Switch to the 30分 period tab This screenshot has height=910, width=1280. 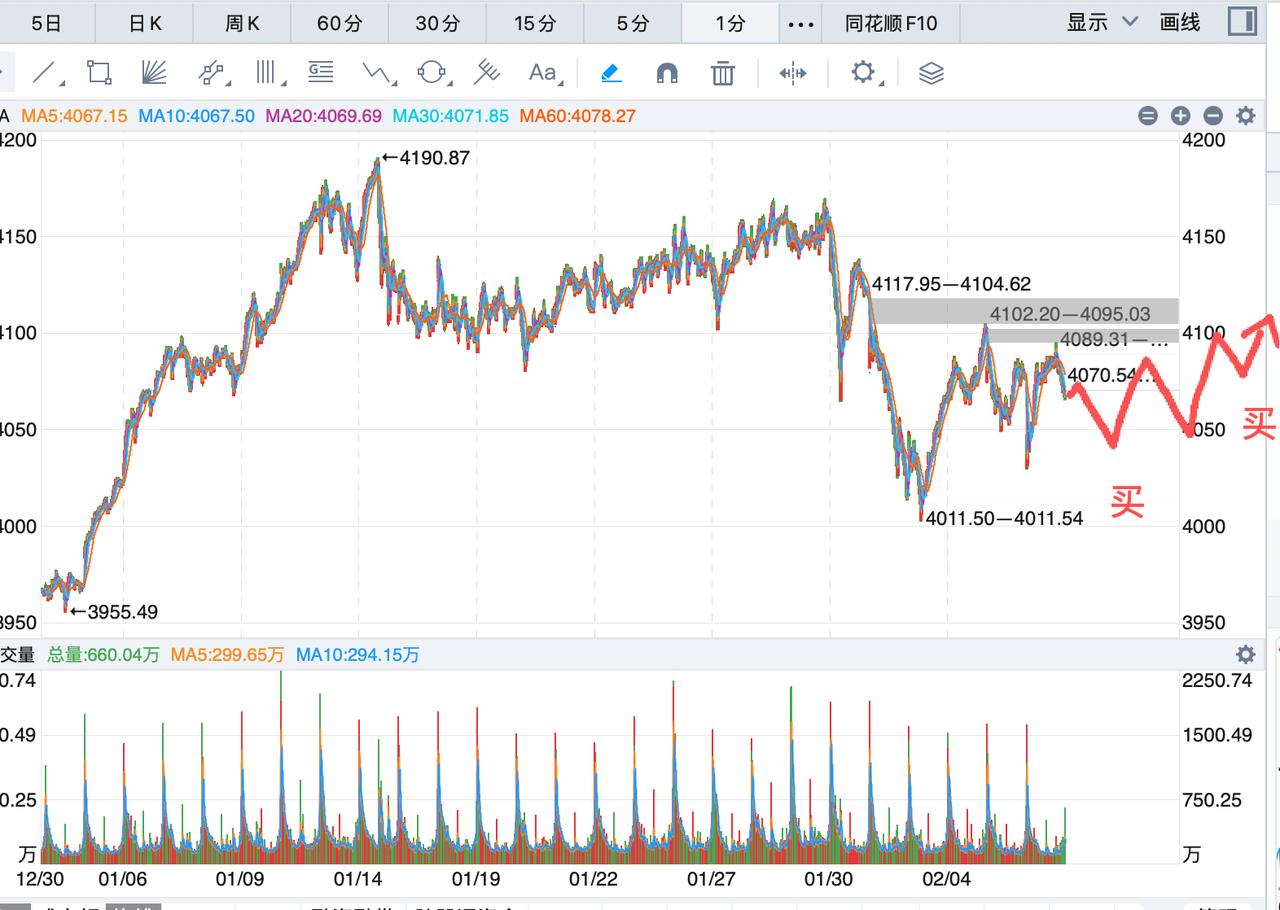pyautogui.click(x=438, y=22)
